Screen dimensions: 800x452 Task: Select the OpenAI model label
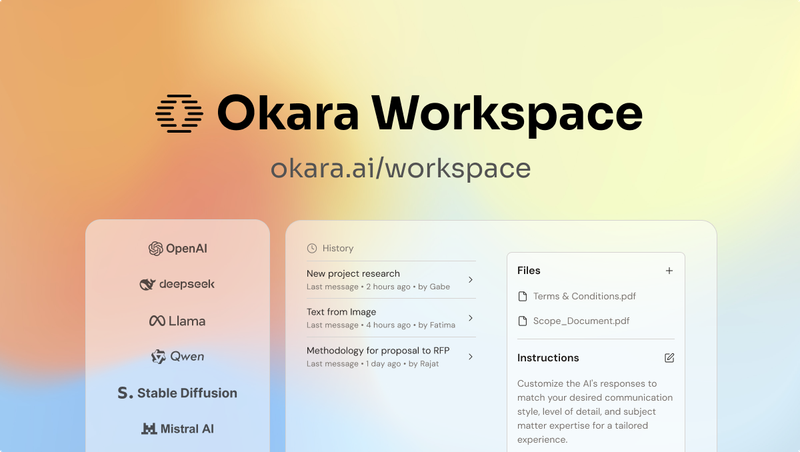point(187,248)
